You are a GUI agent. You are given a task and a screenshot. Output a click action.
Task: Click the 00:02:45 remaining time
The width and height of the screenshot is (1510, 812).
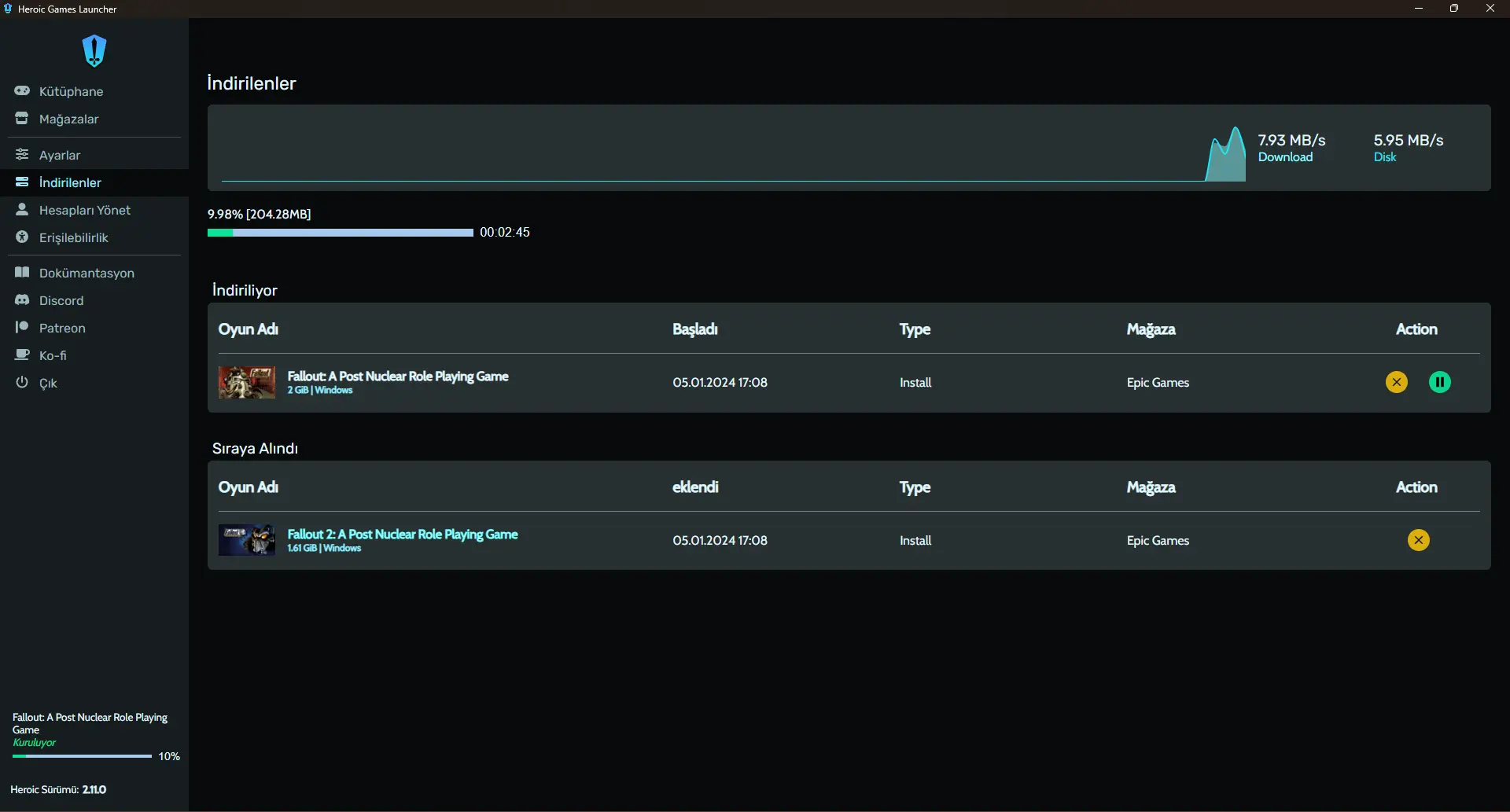pyautogui.click(x=505, y=232)
